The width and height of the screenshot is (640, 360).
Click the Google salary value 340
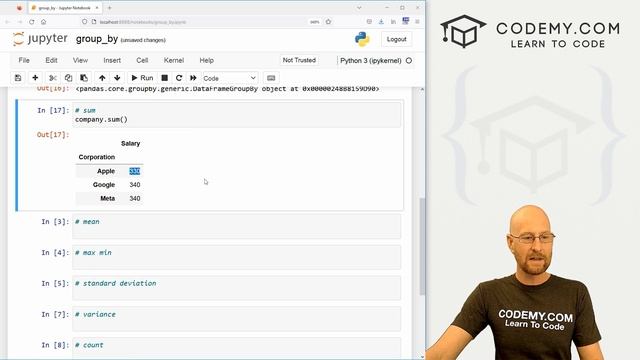coord(135,184)
